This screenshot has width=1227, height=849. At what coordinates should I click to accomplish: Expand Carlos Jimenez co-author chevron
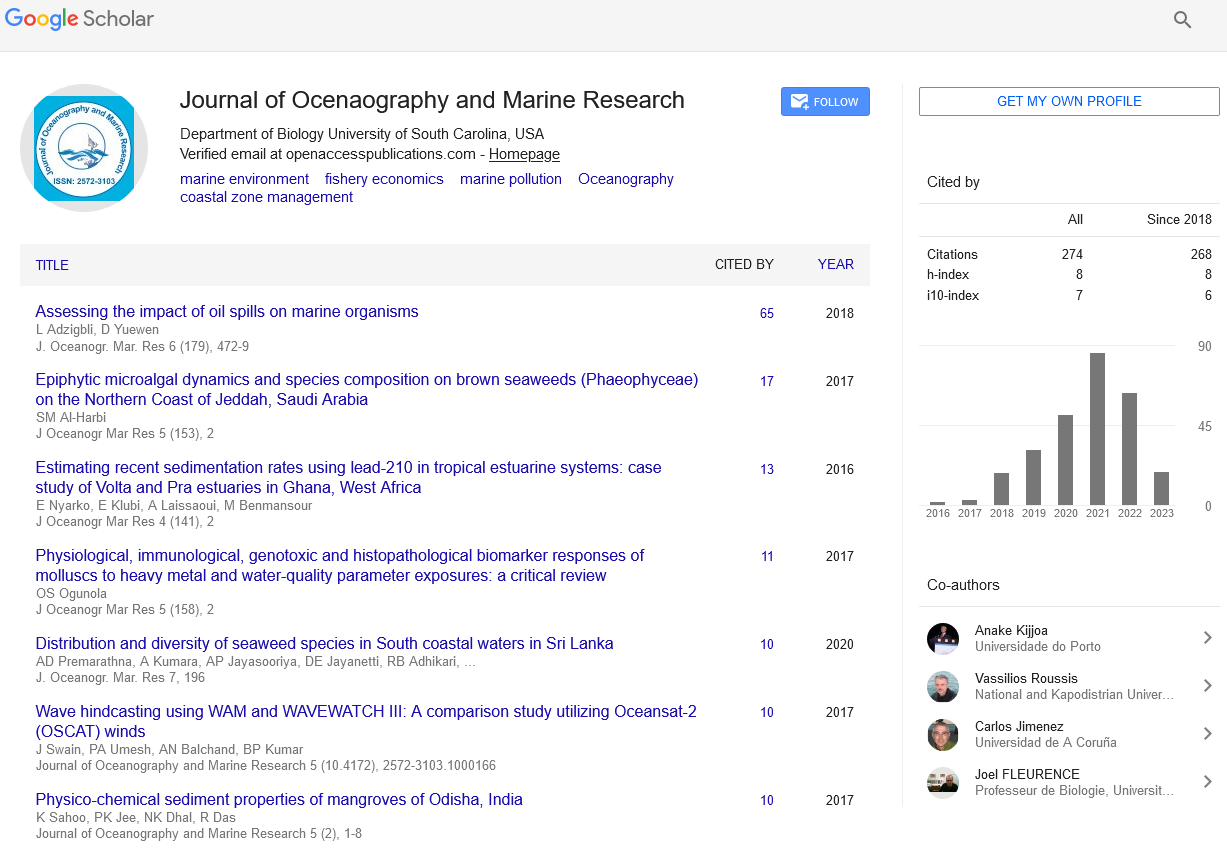1207,734
